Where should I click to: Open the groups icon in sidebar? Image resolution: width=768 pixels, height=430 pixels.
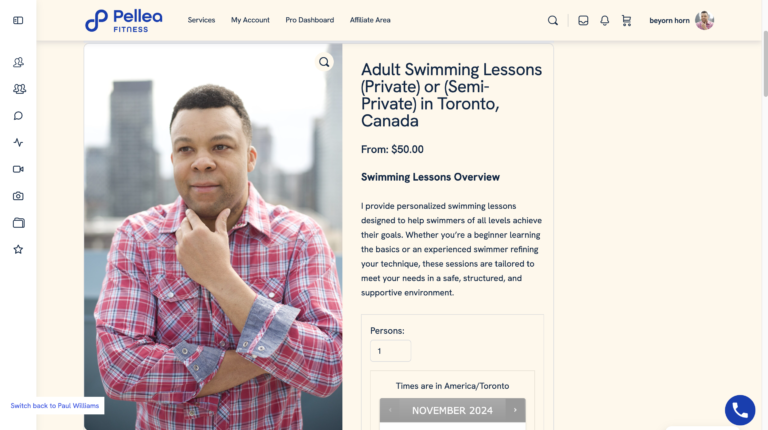click(19, 89)
